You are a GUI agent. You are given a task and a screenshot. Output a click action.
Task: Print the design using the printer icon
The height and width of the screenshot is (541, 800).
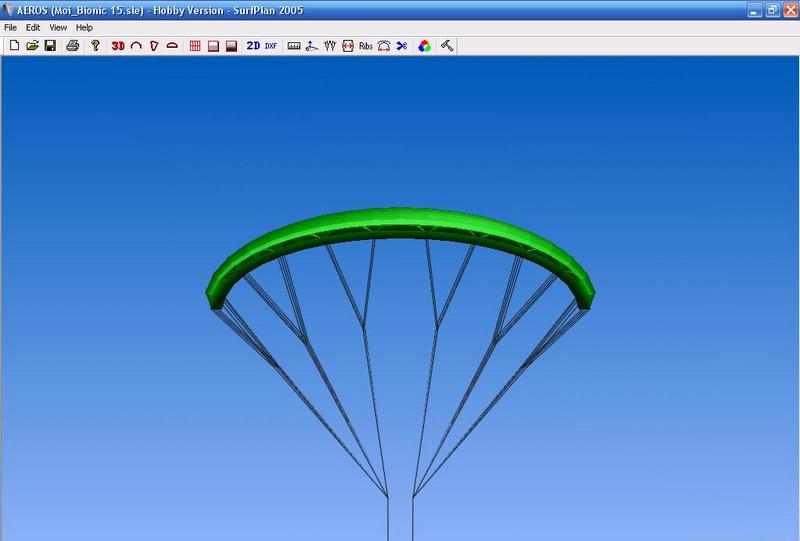pyautogui.click(x=73, y=46)
